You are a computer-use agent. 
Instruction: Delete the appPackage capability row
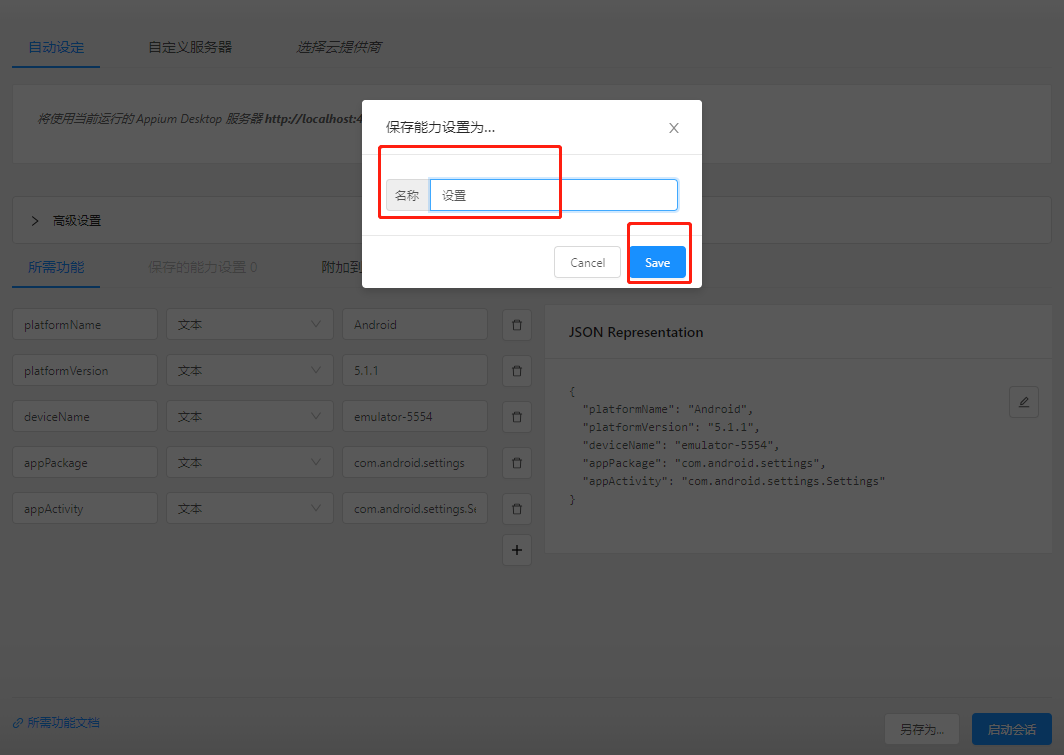(516, 463)
